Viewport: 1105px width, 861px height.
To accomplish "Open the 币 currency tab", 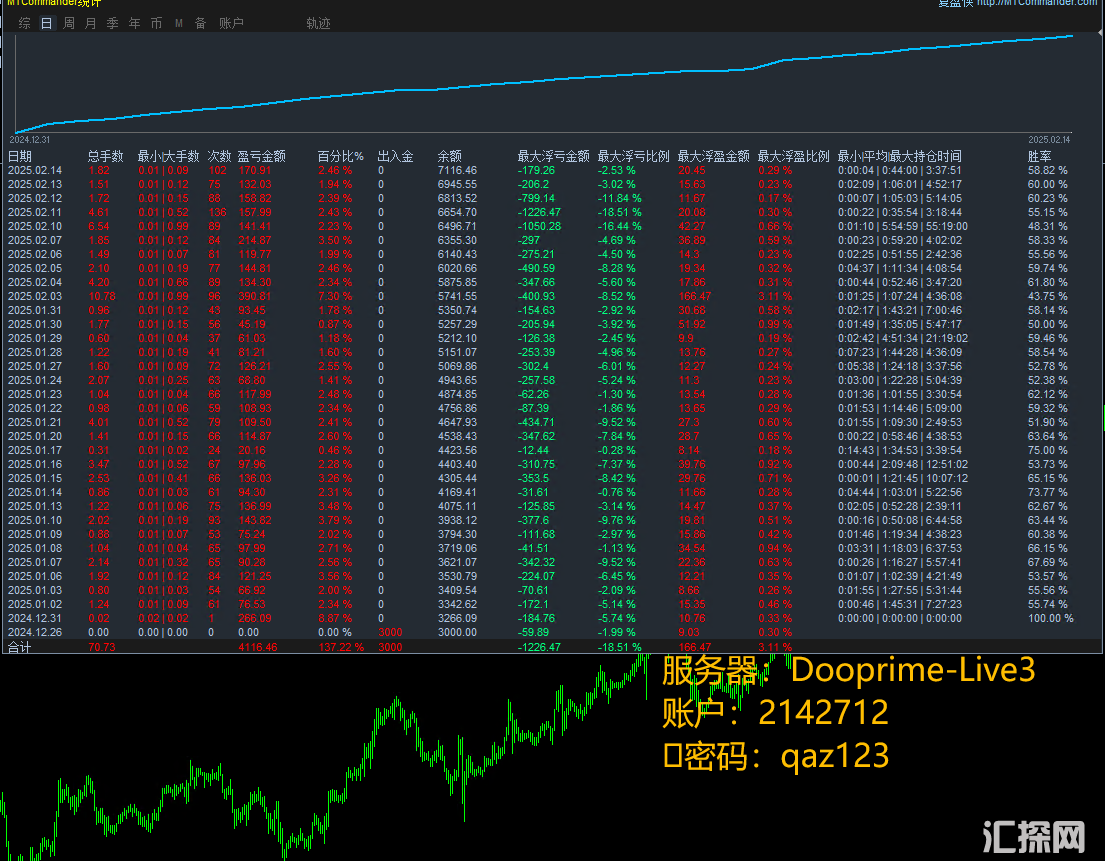I will point(156,23).
